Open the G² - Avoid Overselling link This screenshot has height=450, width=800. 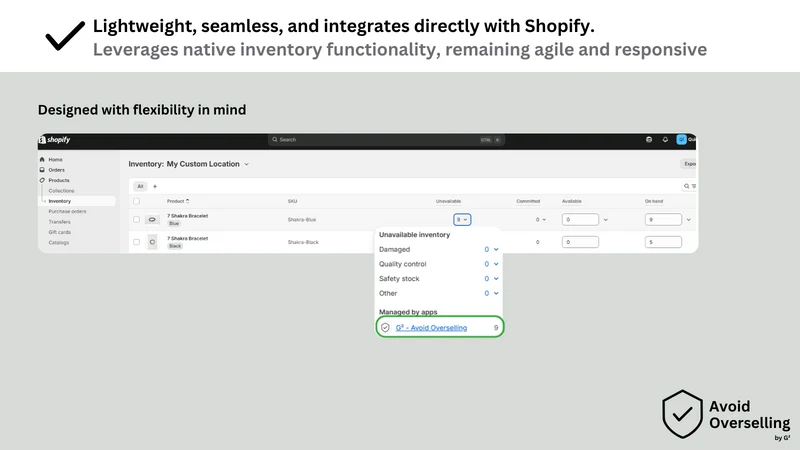[431, 328]
